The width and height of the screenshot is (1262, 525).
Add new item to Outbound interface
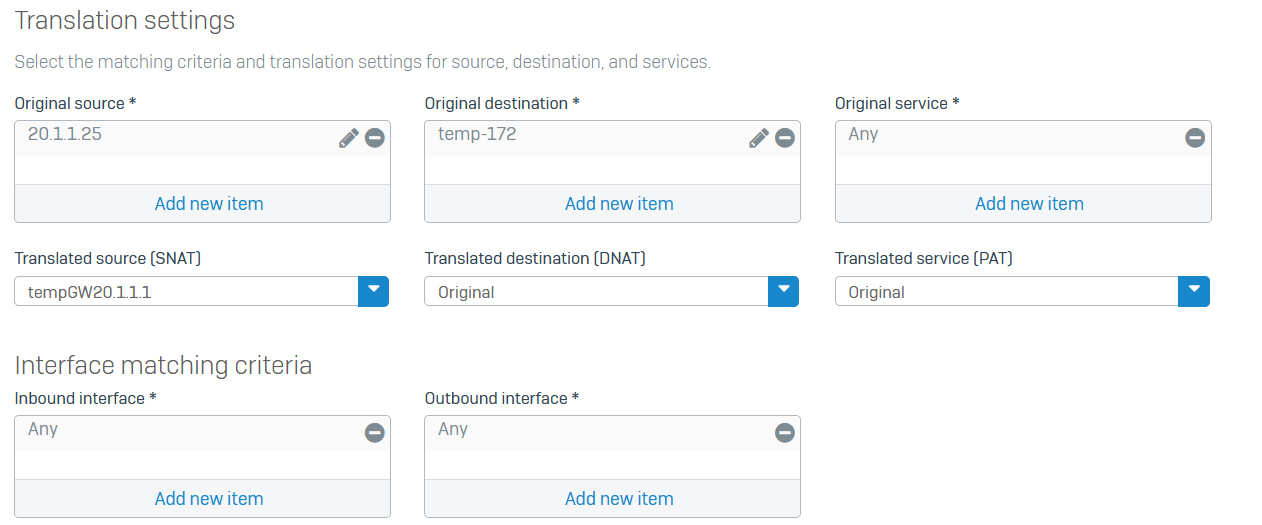coord(619,499)
